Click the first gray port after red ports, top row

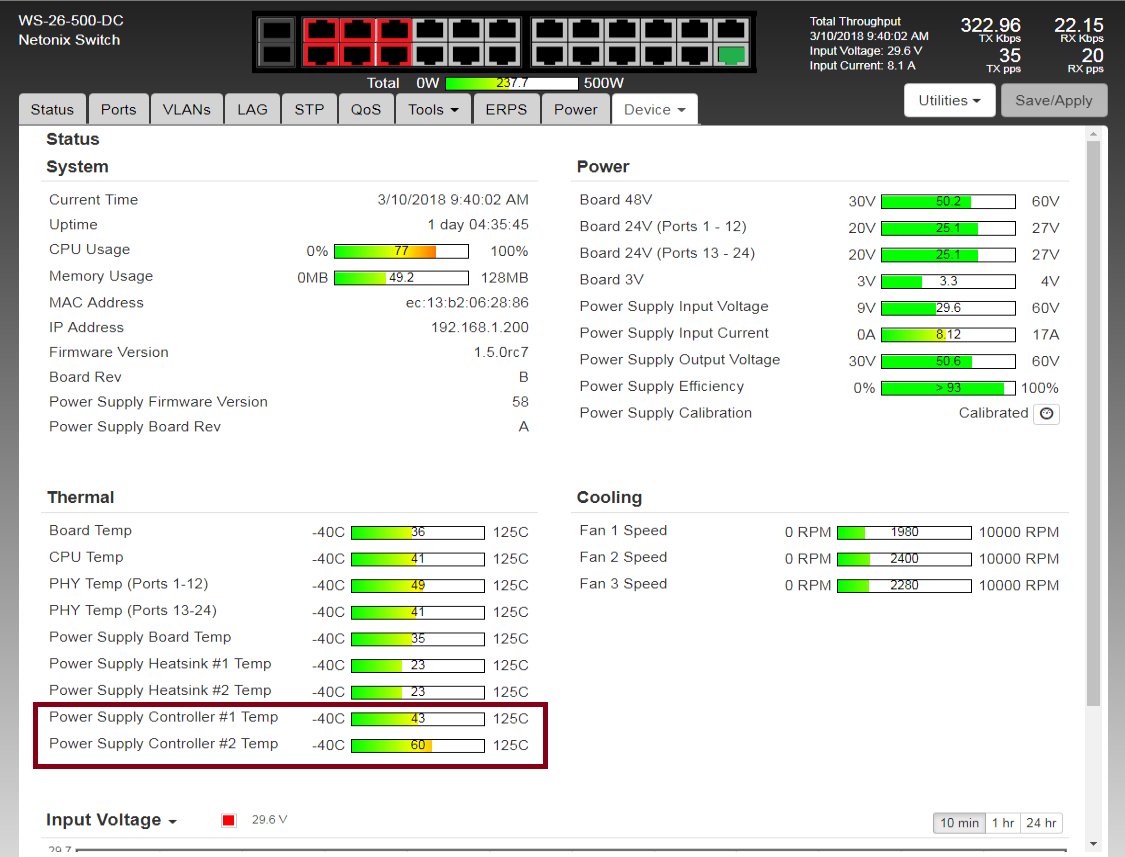[431, 30]
